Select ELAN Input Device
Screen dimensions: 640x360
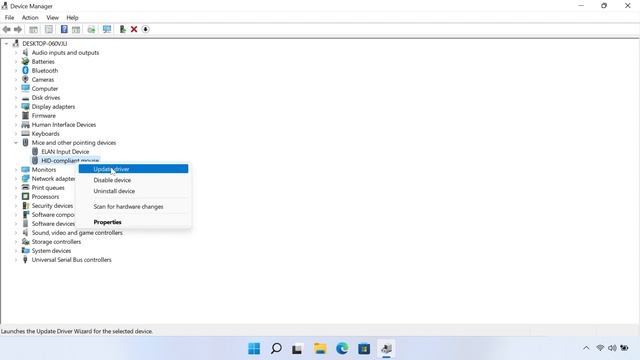[65, 152]
